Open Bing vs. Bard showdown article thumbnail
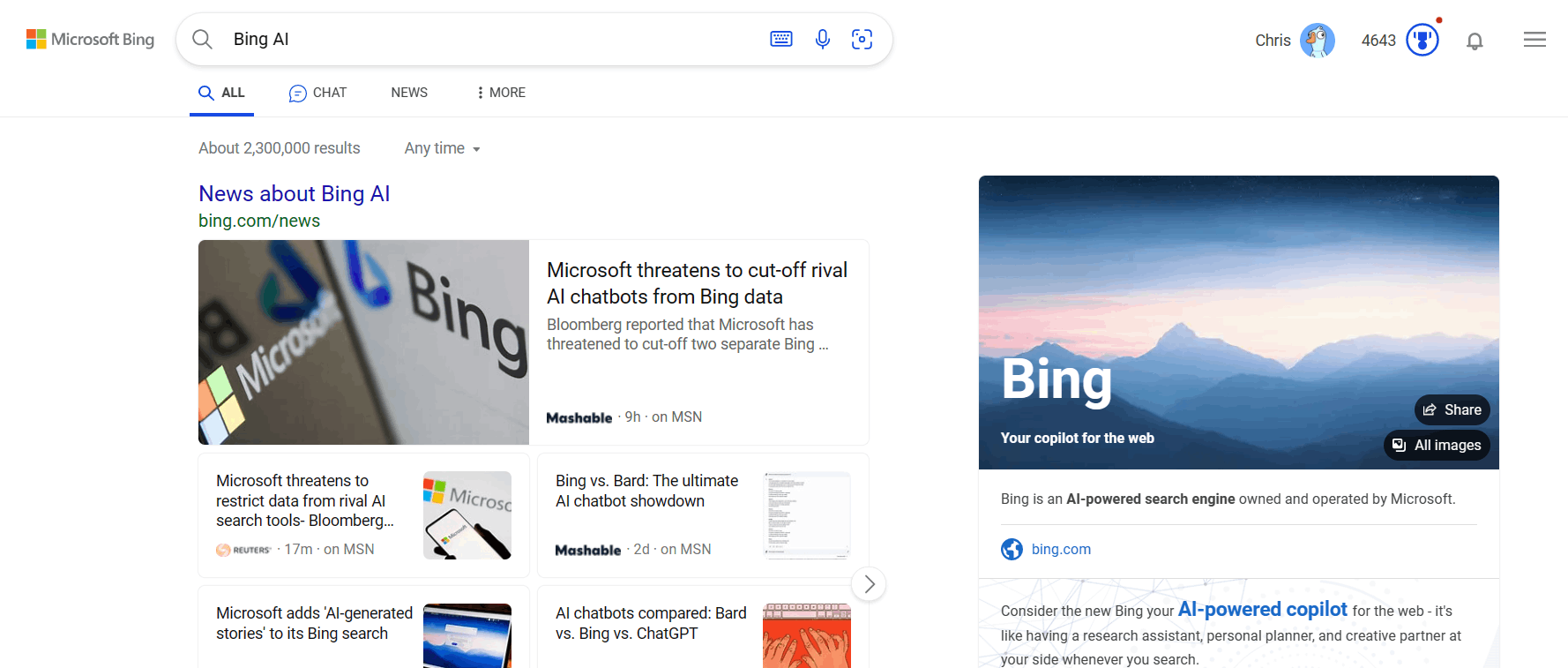 pyautogui.click(x=807, y=515)
